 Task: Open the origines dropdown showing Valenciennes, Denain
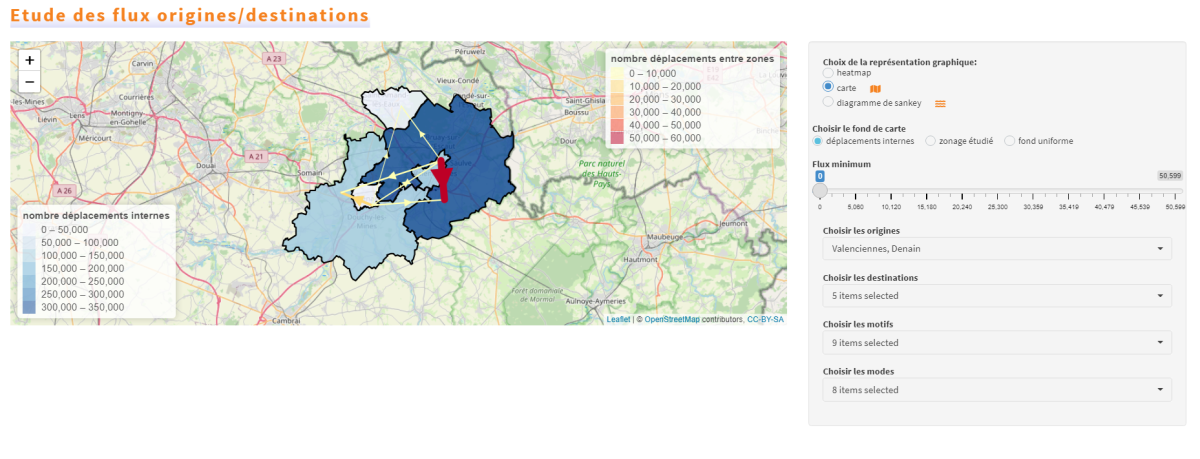click(x=996, y=249)
